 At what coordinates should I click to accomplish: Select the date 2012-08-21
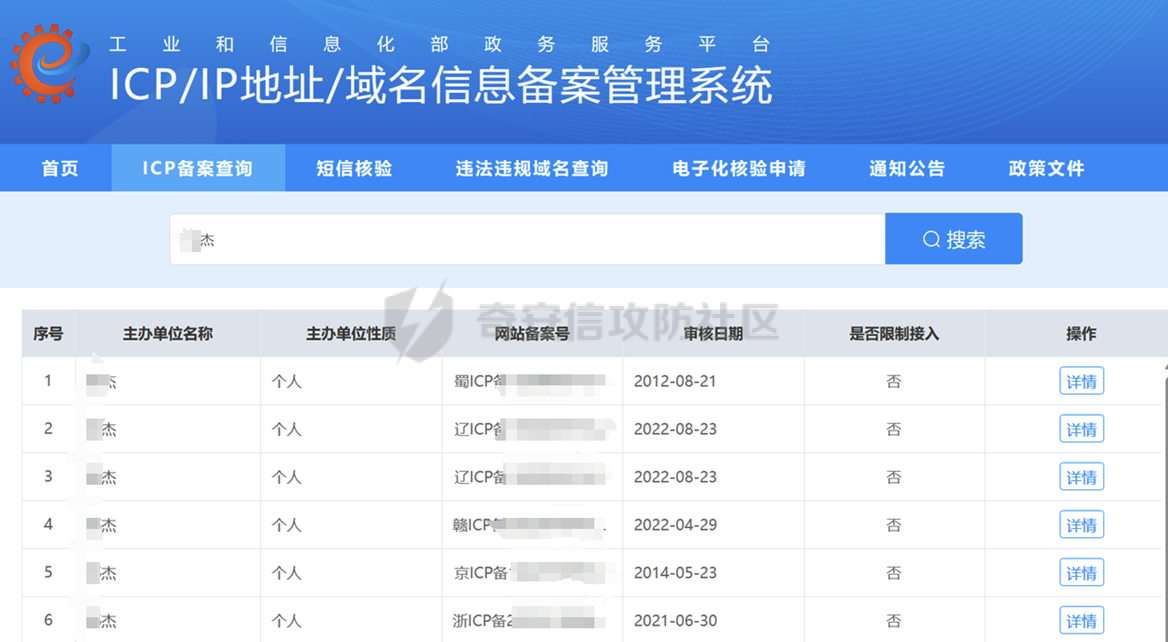pyautogui.click(x=675, y=381)
